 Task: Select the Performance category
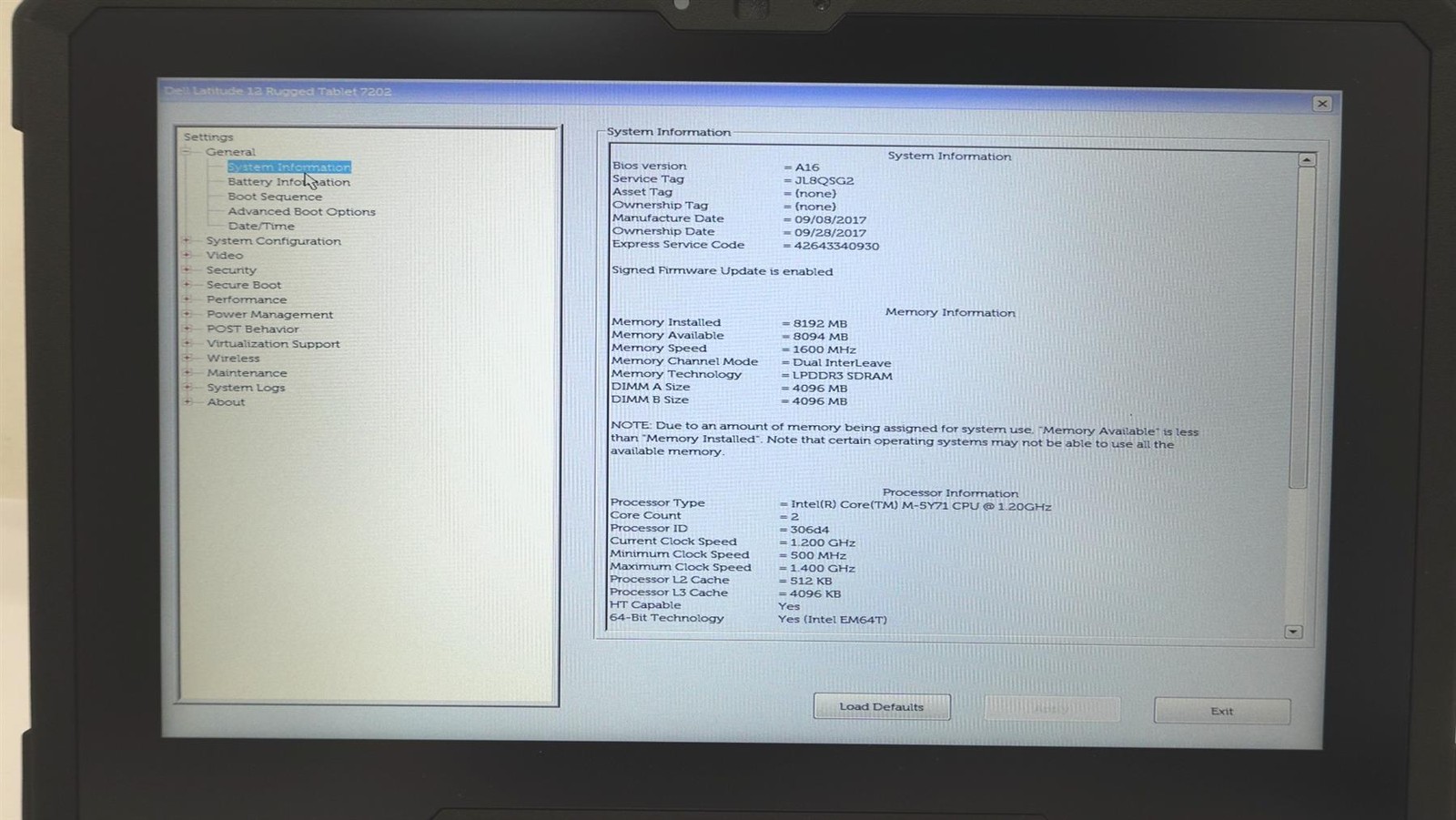click(x=247, y=299)
